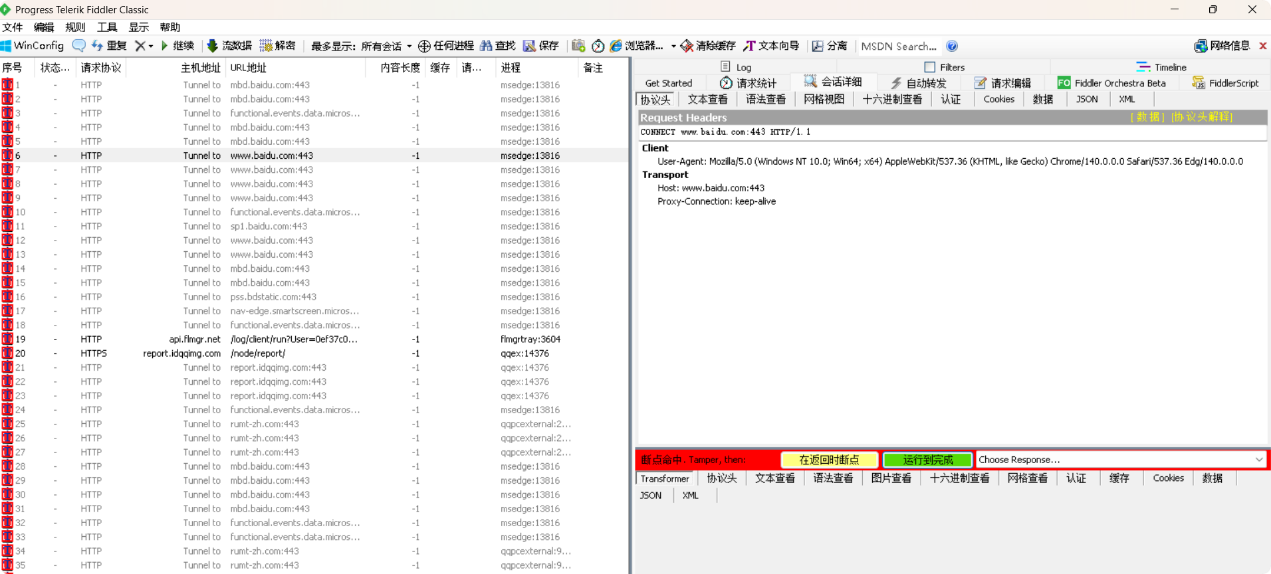
Task: Open WinConfig from the toolbar
Action: tap(32, 46)
